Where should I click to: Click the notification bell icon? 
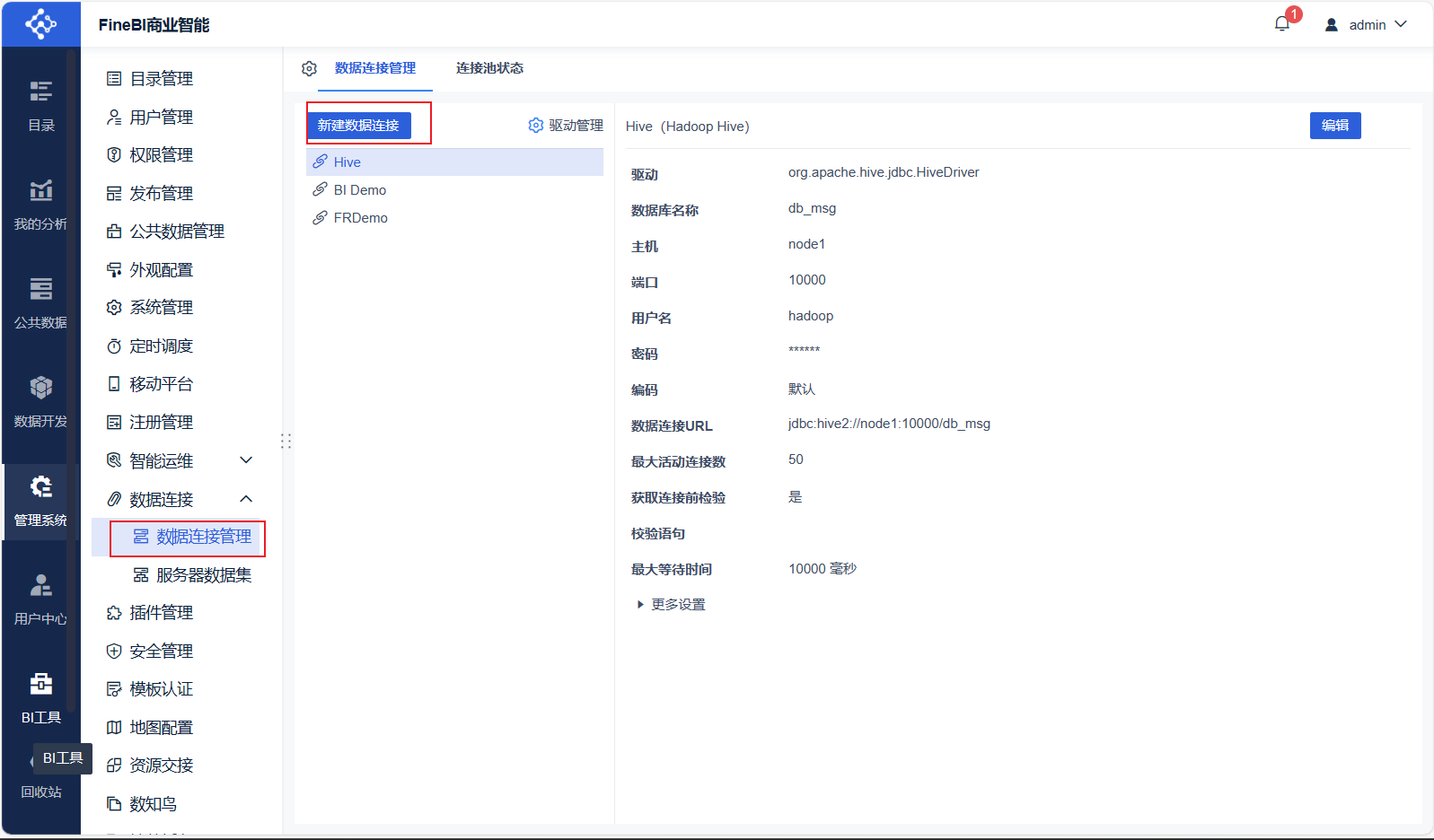(x=1281, y=24)
